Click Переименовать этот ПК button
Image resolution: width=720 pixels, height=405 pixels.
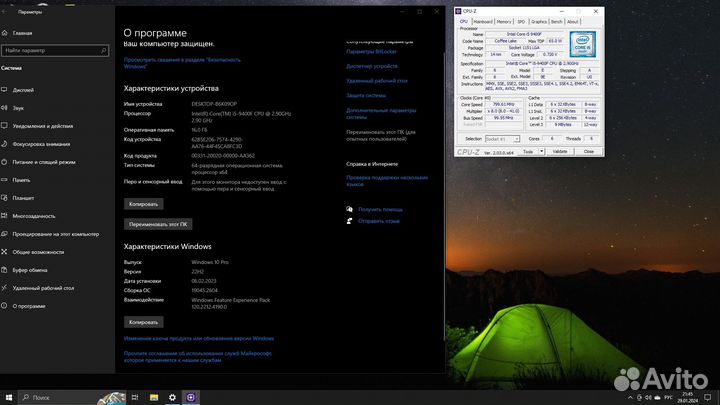158,224
